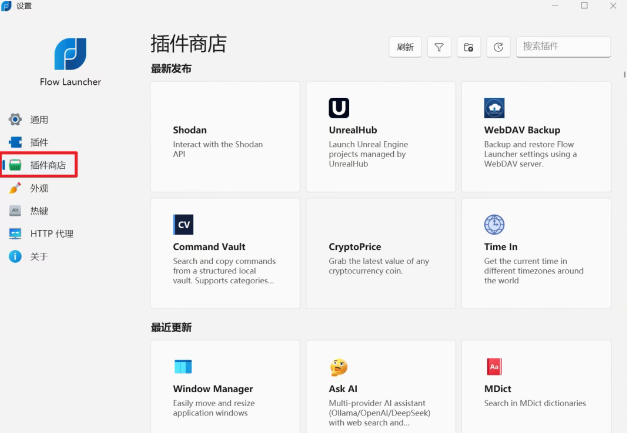Click the filter funnel icon button
This screenshot has width=627, height=433.
pos(439,47)
